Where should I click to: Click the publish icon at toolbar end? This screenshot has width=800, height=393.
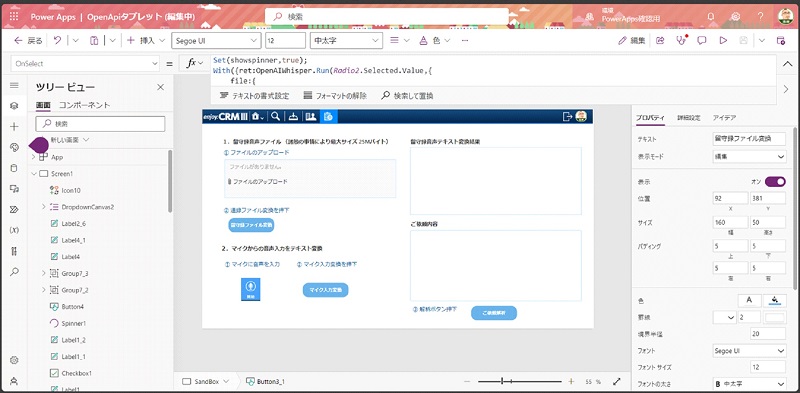tap(780, 40)
